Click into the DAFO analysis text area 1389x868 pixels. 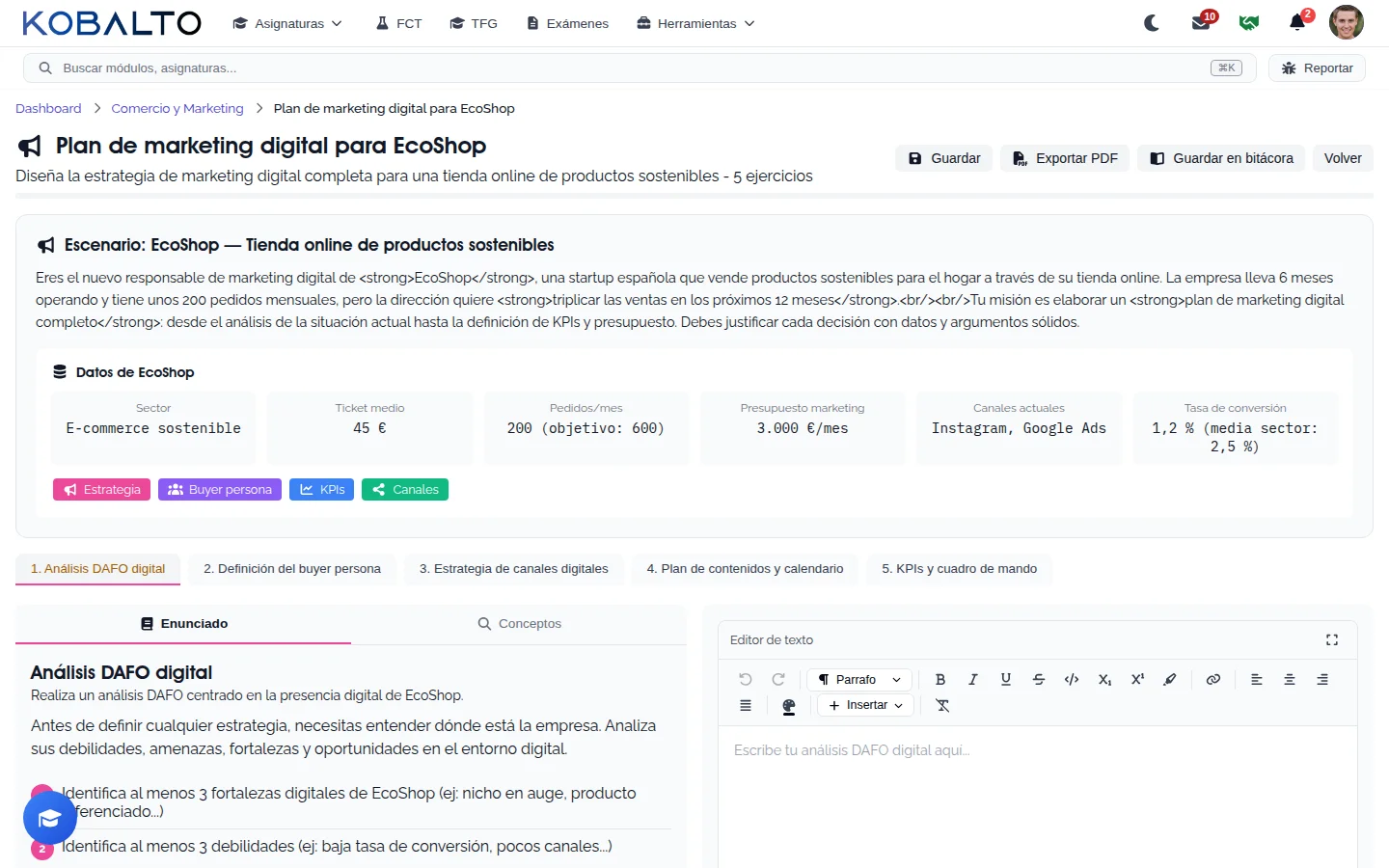point(1038,799)
